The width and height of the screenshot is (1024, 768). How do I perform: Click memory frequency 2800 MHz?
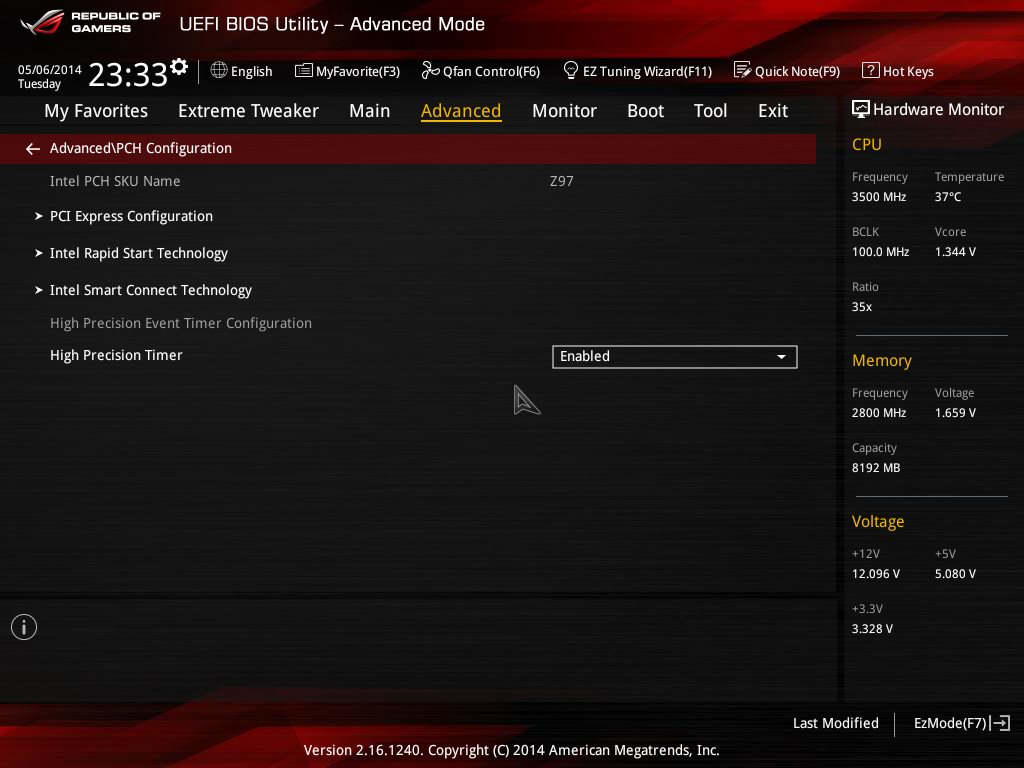pyautogui.click(x=879, y=413)
